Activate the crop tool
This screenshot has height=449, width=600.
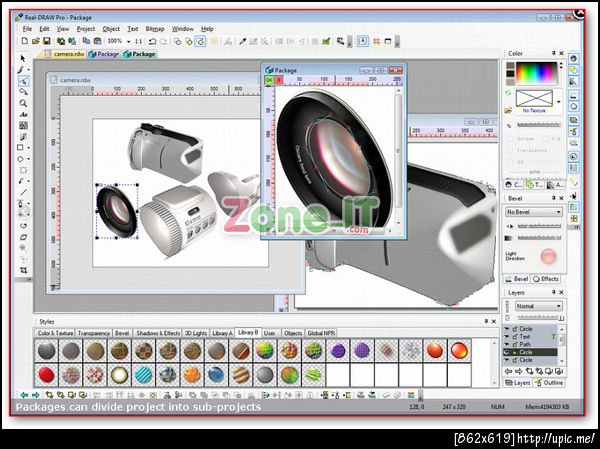(x=23, y=270)
